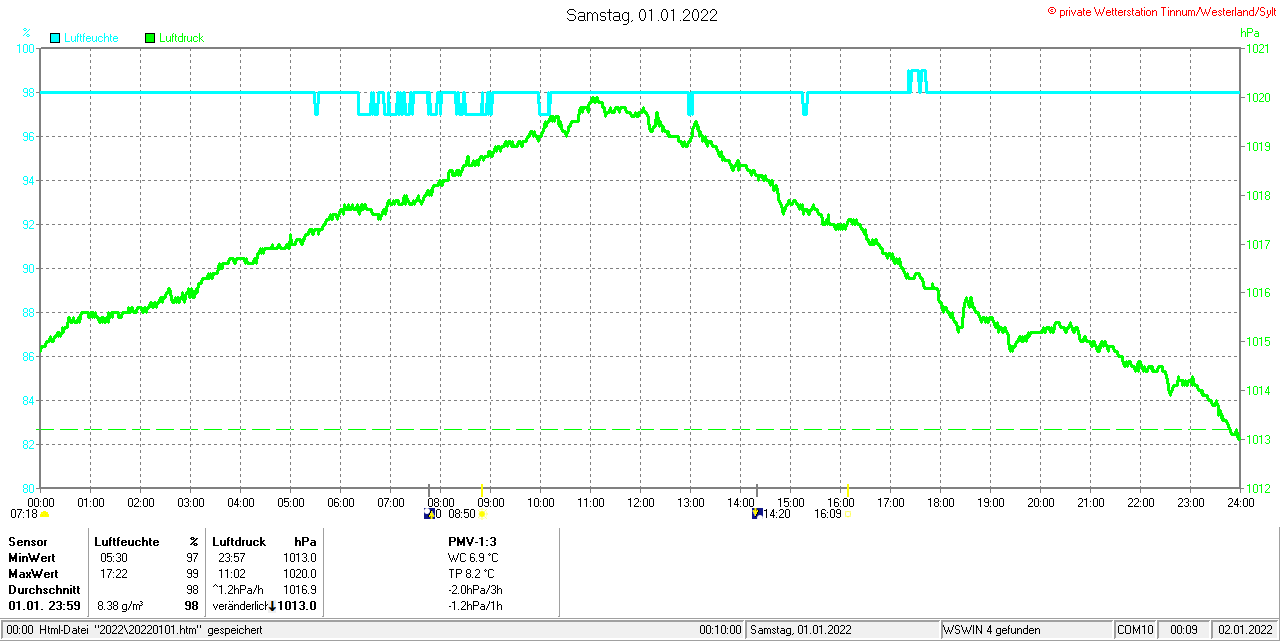Click the Luftfeuchte legend label
1280x641 pixels.
coord(91,38)
